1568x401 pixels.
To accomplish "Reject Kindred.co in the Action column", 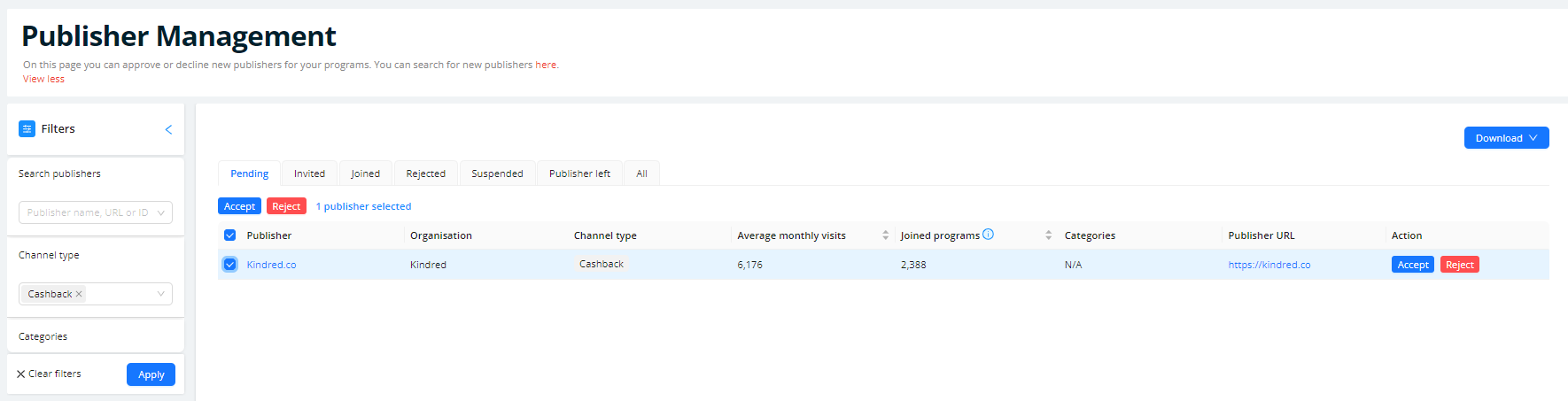I will click(x=1459, y=265).
